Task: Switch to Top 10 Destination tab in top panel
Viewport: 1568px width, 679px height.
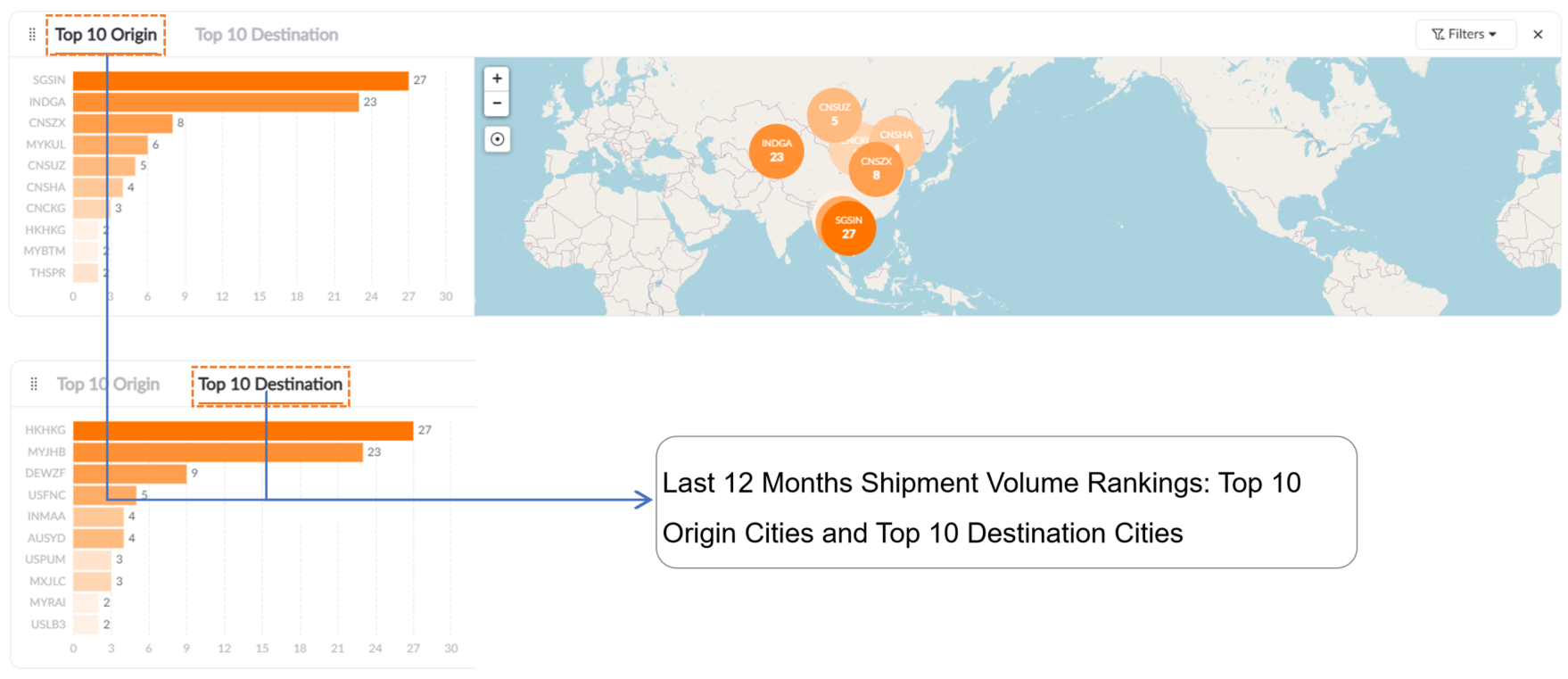Action: (x=266, y=35)
